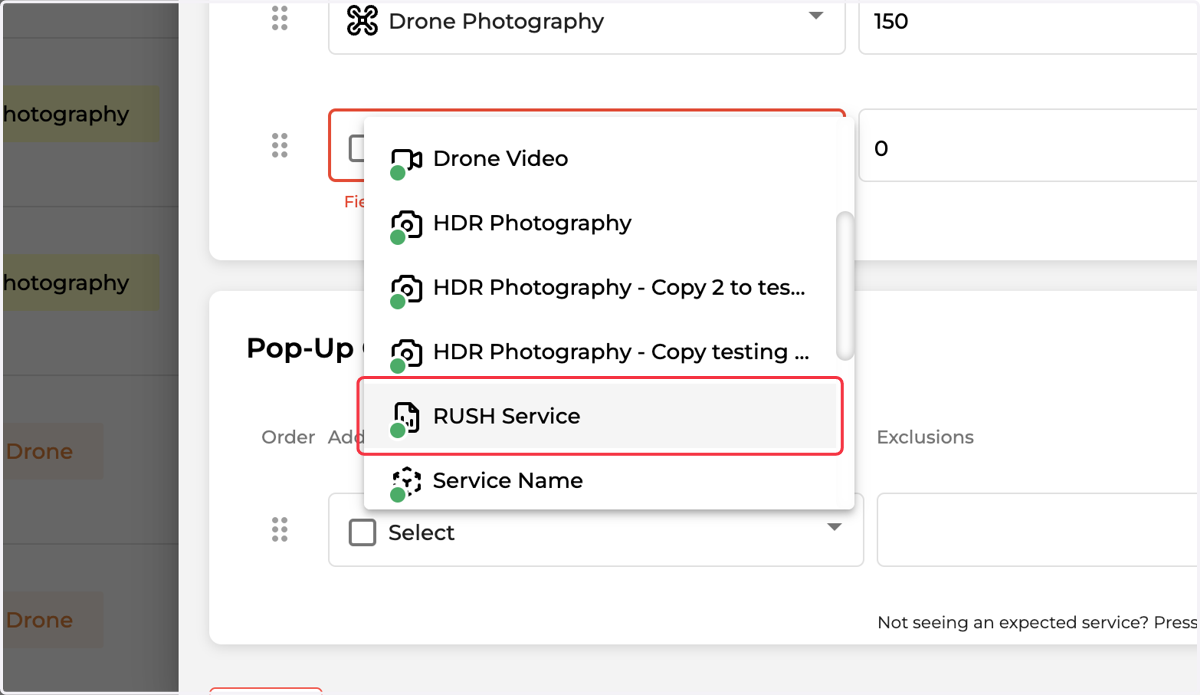
Task: Pick HDR Photography - Copy 2 to tes... option
Action: point(609,288)
